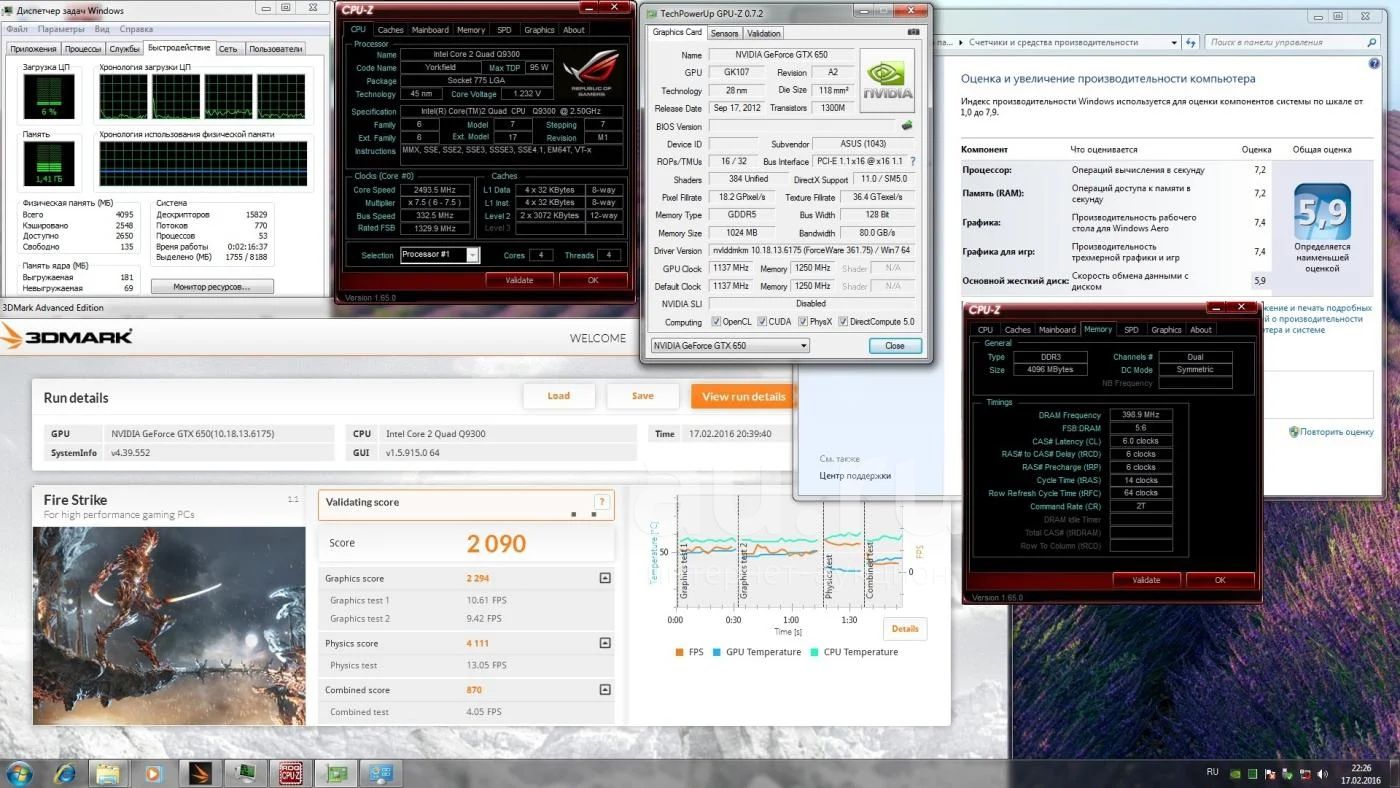
Task: Toggle CUDA checkbox in GPU-Z
Action: [x=762, y=322]
